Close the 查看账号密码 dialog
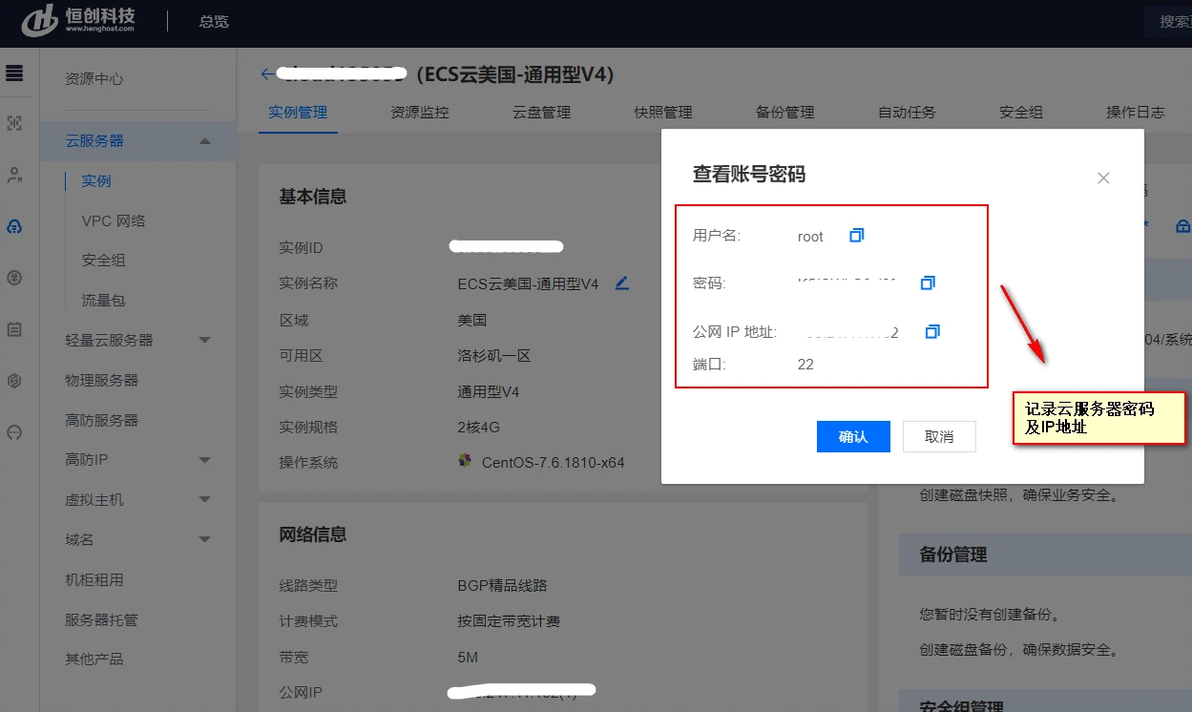The image size is (1192, 712). (1103, 178)
